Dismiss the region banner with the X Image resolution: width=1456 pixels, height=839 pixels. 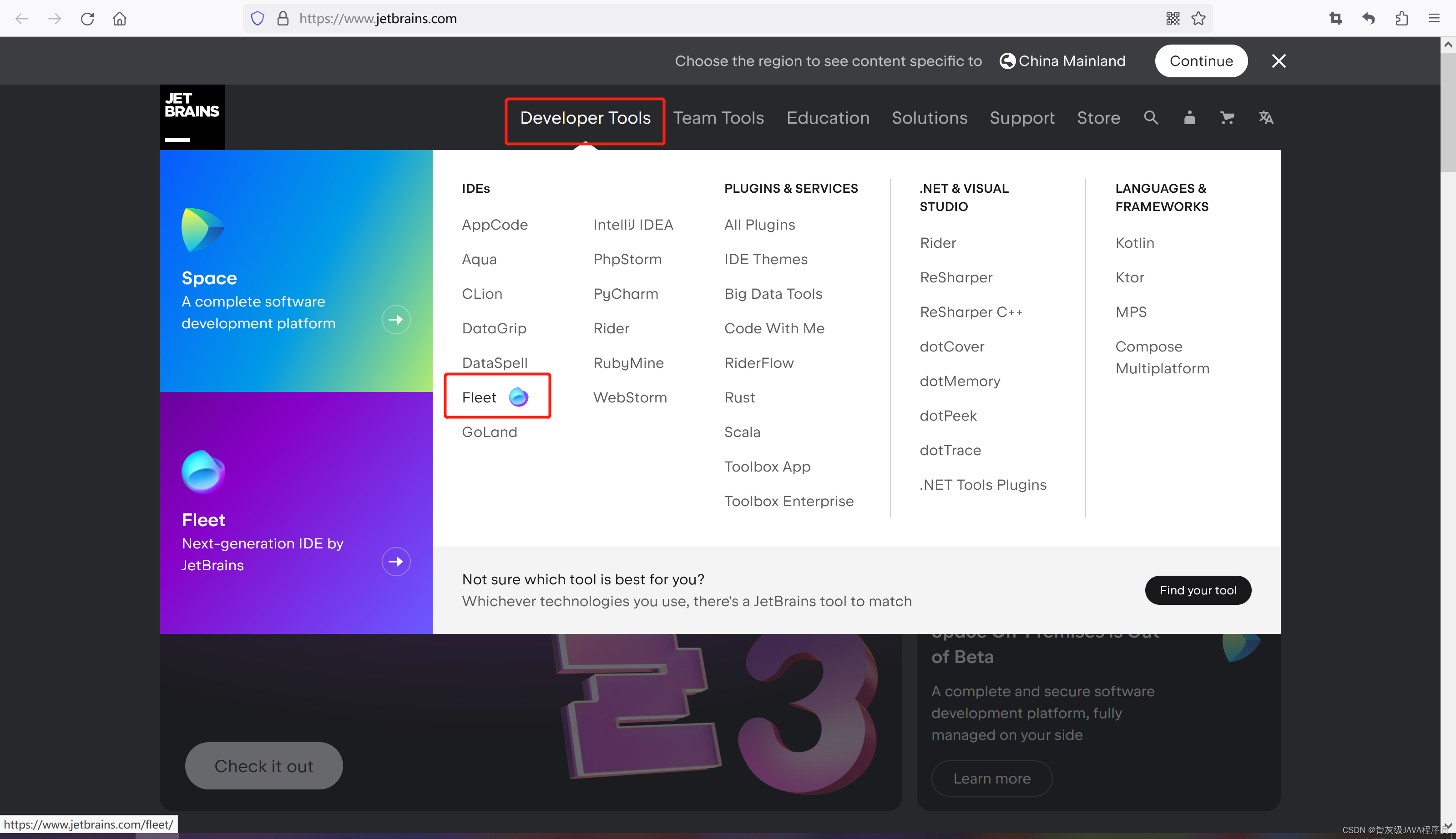[x=1279, y=60]
